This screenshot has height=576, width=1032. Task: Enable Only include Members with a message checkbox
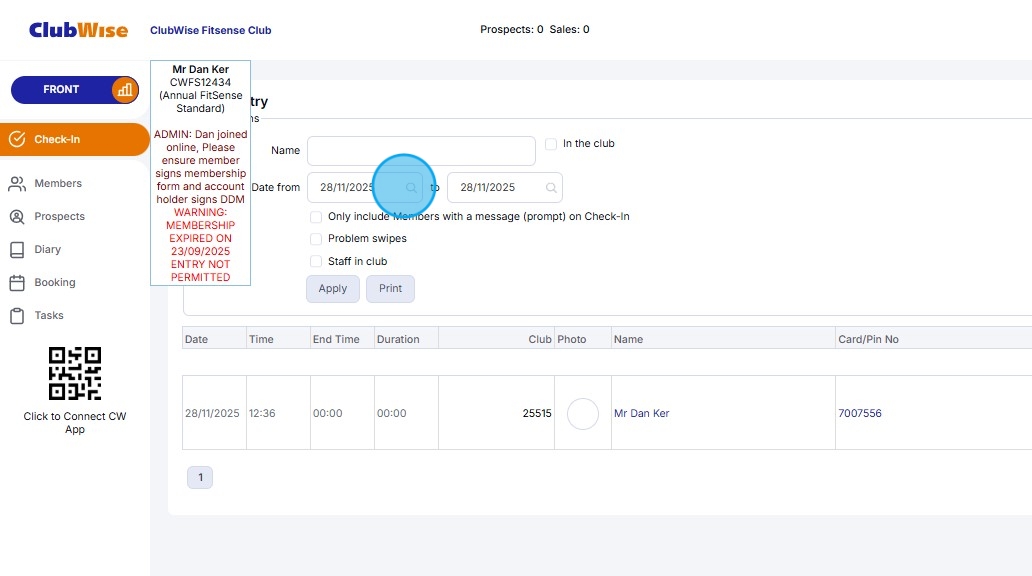point(316,217)
